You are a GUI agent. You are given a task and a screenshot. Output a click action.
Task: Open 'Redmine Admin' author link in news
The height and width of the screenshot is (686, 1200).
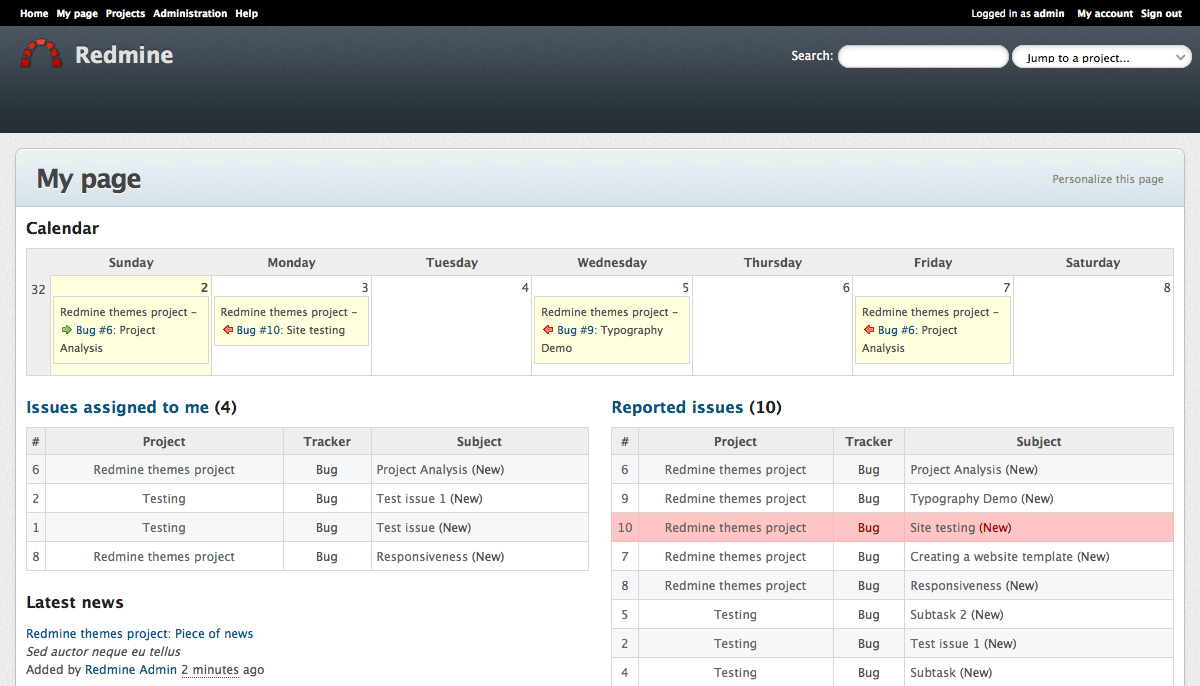(130, 669)
